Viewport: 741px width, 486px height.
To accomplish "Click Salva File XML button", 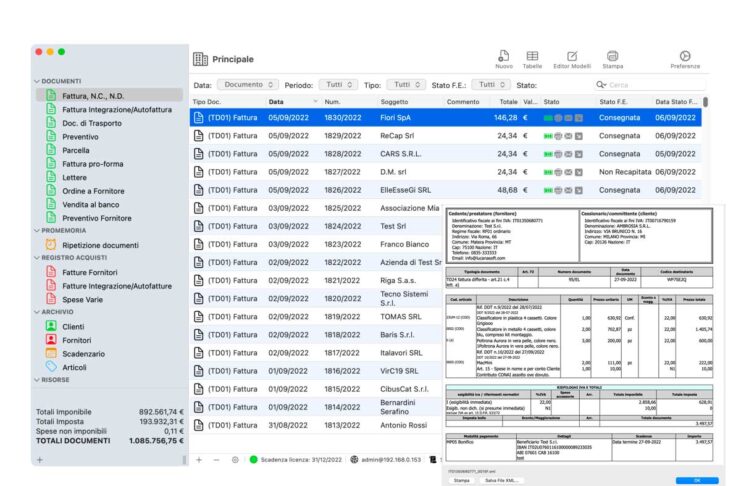I will (501, 480).
